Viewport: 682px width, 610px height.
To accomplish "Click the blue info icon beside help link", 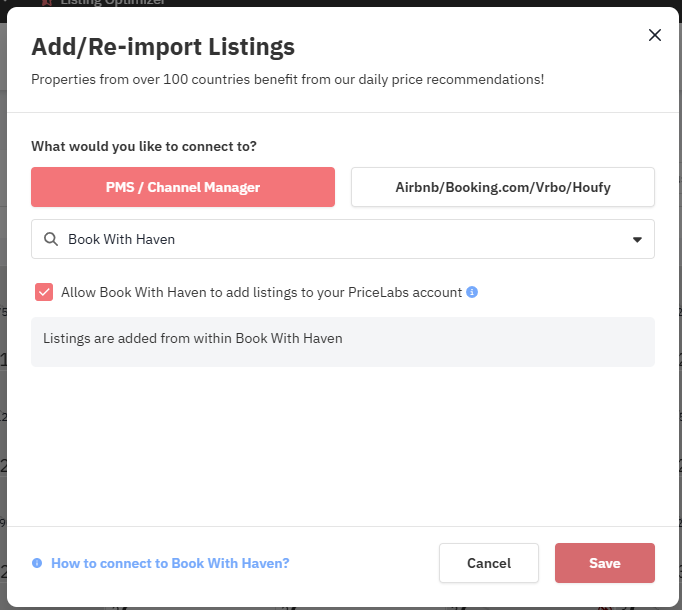I will click(x=37, y=563).
